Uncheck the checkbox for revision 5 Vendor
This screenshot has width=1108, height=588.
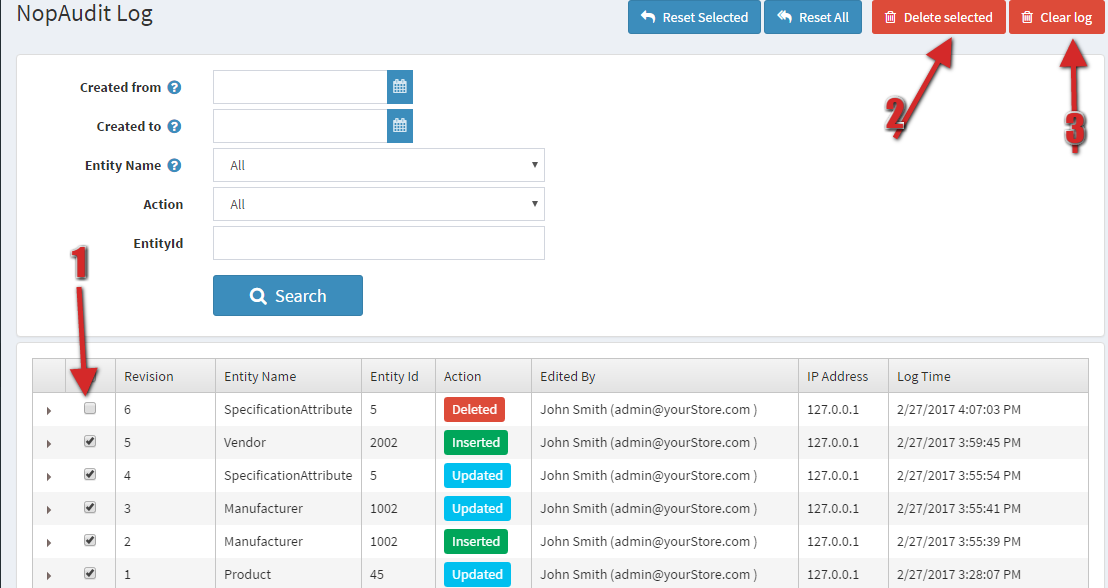pyautogui.click(x=90, y=441)
